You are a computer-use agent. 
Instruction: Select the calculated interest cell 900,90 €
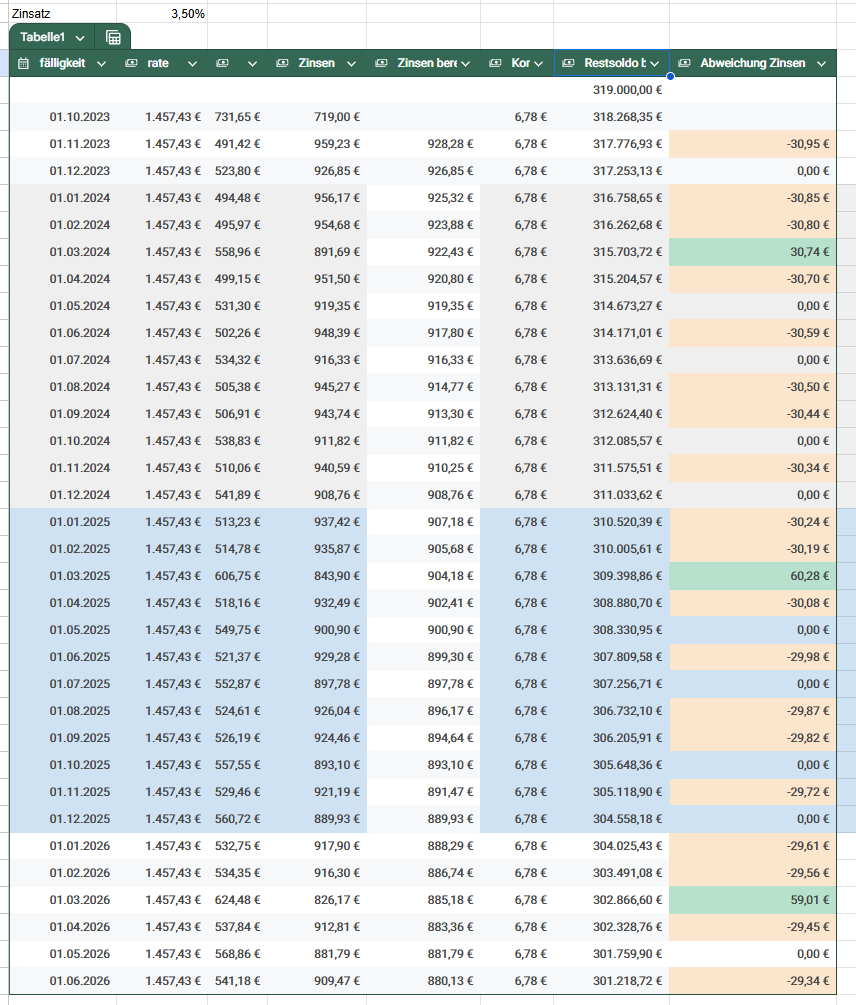tap(424, 629)
